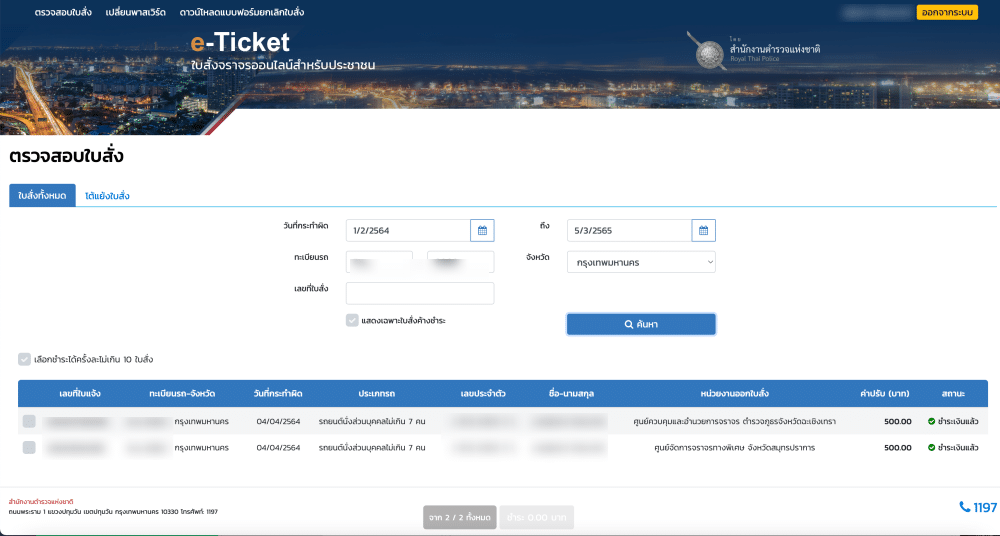Click green paid status icon in second row

point(931,448)
